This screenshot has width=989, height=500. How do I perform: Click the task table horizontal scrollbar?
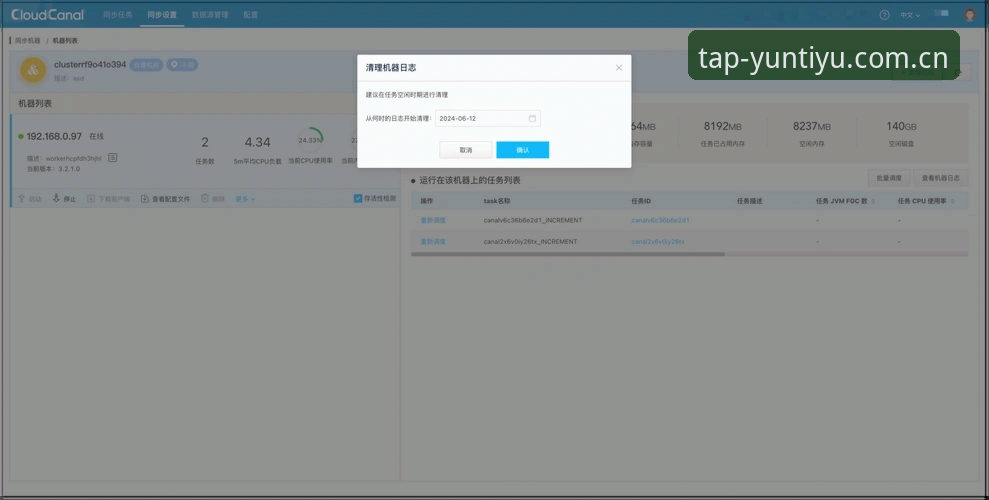click(568, 254)
